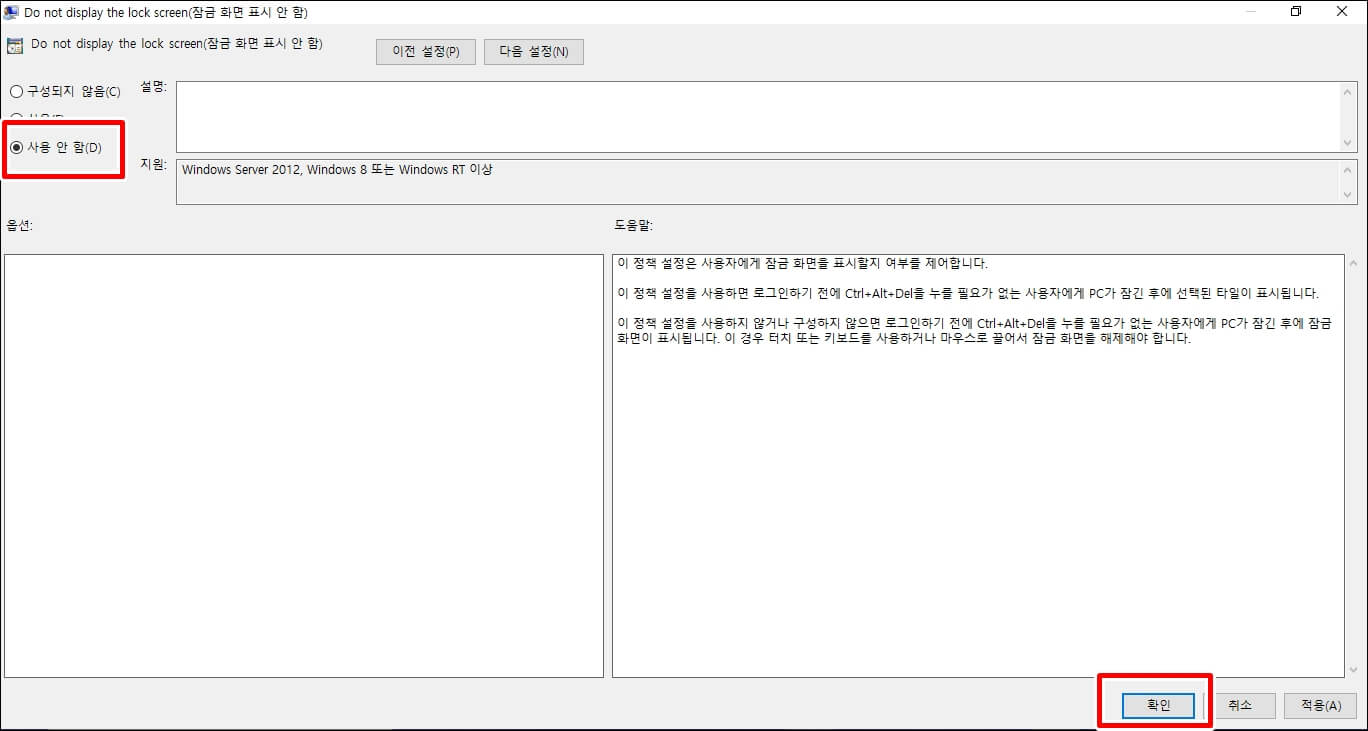Image resolution: width=1368 pixels, height=731 pixels.
Task: Click inside the 설명 comment box
Action: pyautogui.click(x=757, y=117)
